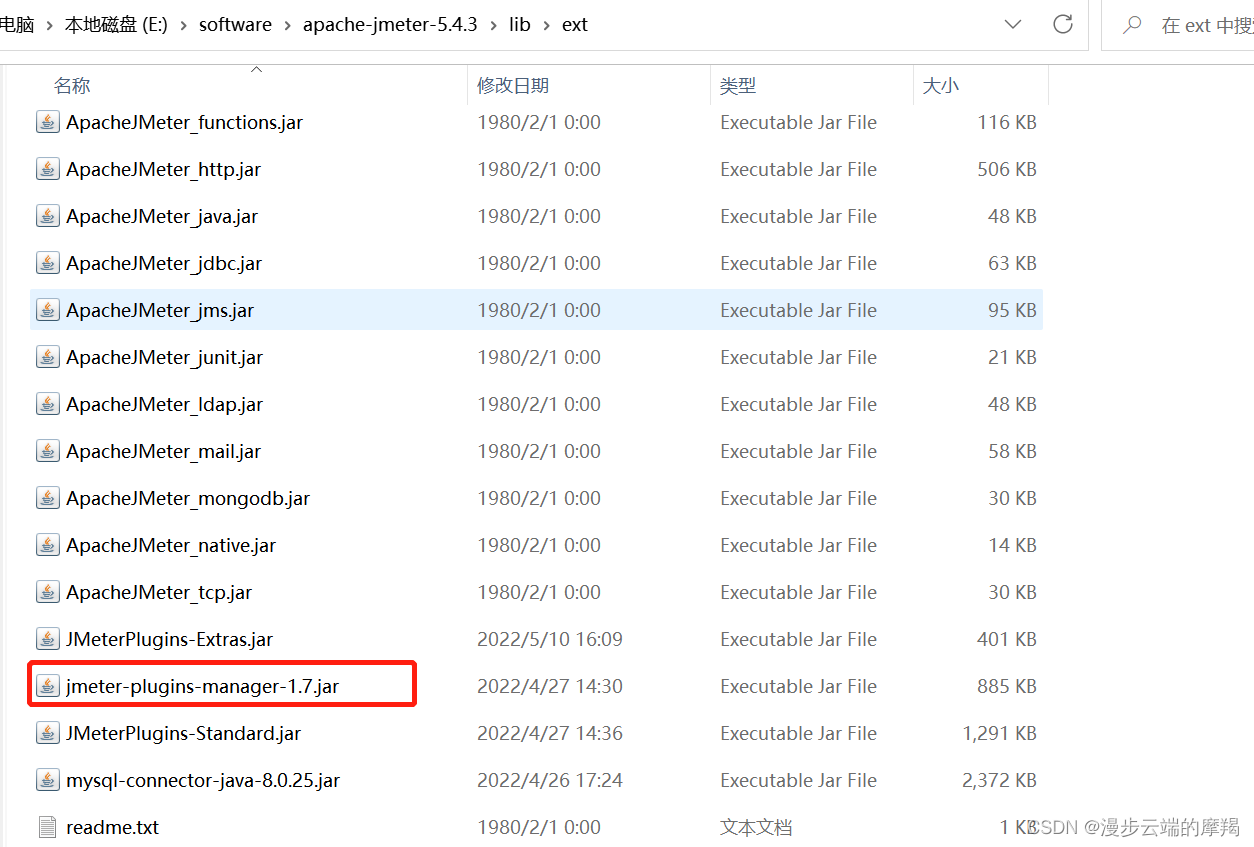Click the jar icon of ApacheJMeter_native.jar
Viewport: 1254px width, 847px height.
(47, 545)
